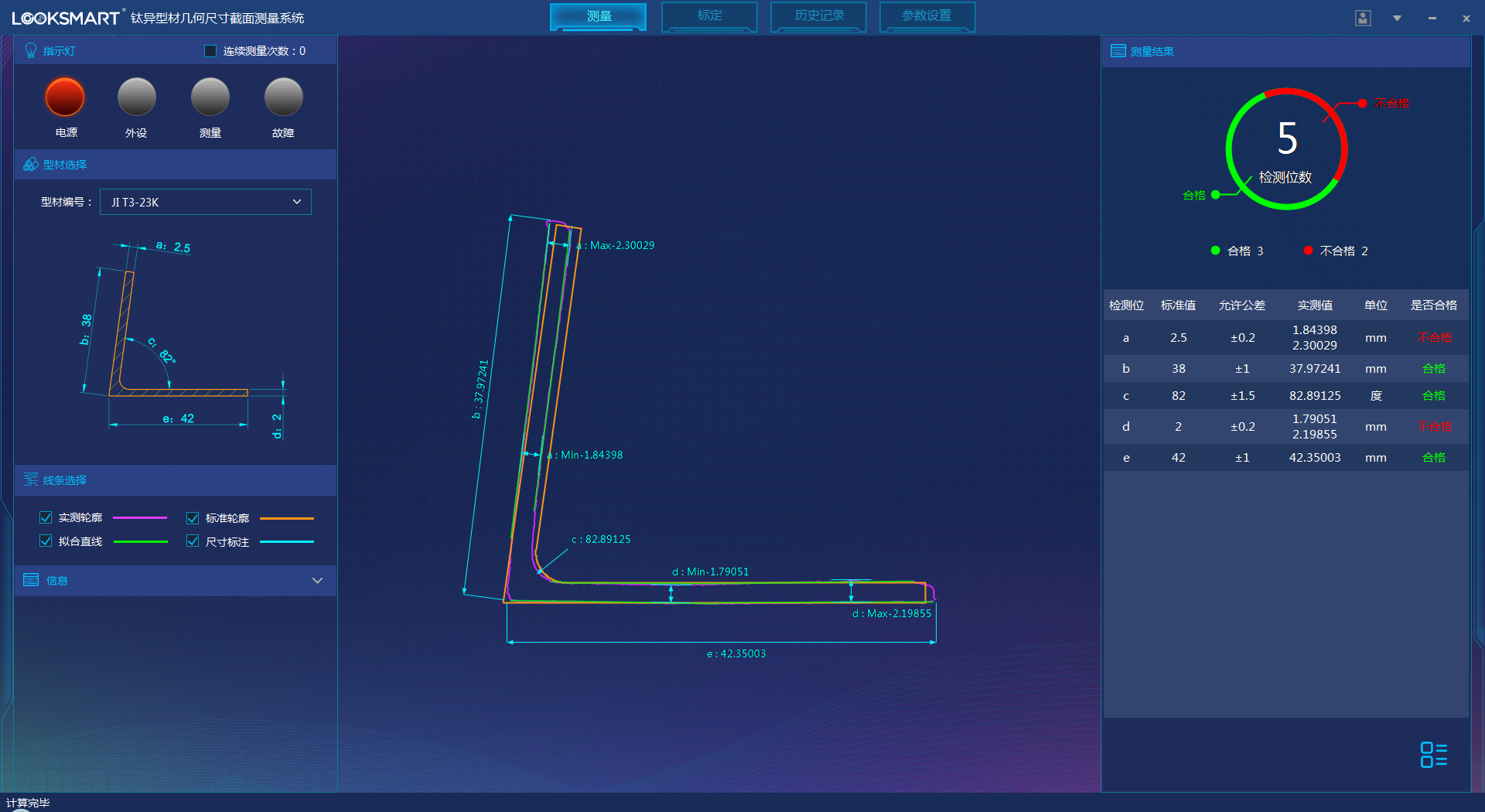Image resolution: width=1485 pixels, height=812 pixels.
Task: Uncheck the measured contour (实测轮廓) checkbox
Action: tap(46, 517)
